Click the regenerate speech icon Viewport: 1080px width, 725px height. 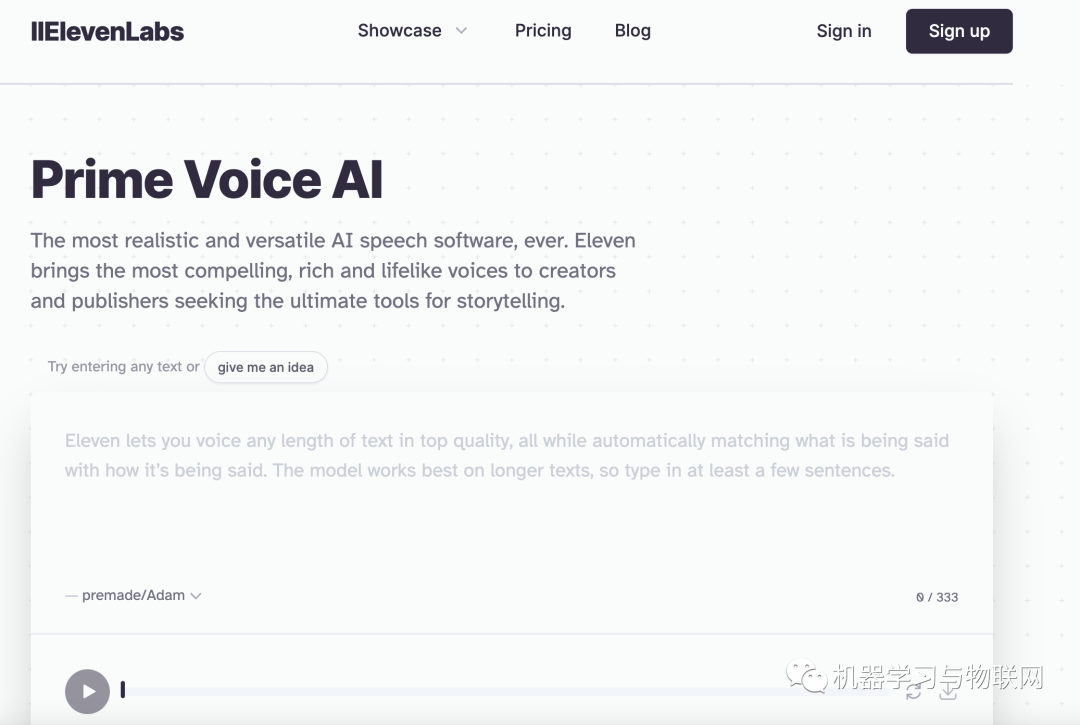pos(914,691)
